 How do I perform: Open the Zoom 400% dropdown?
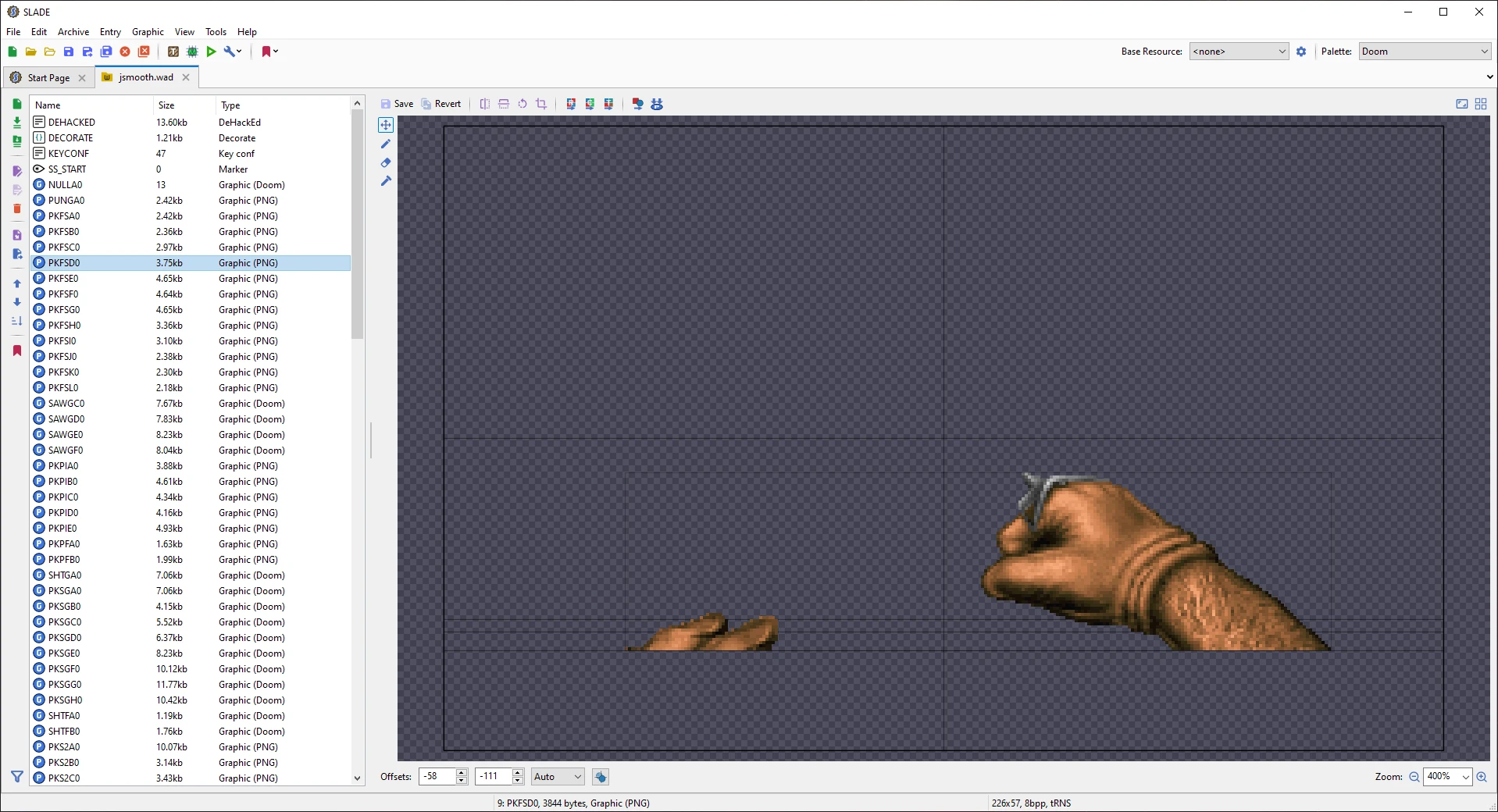tap(1448, 776)
